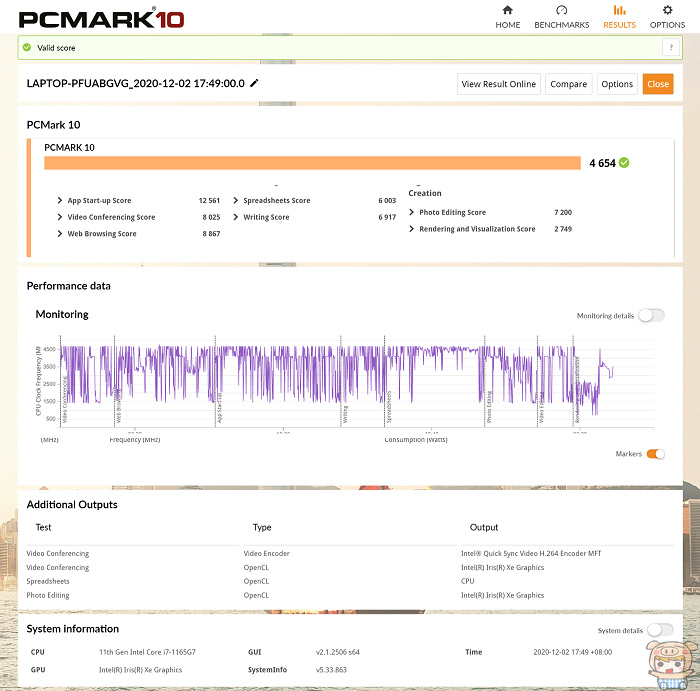Enable the Monitoring details toggle
This screenshot has width=700, height=691.
pos(651,315)
